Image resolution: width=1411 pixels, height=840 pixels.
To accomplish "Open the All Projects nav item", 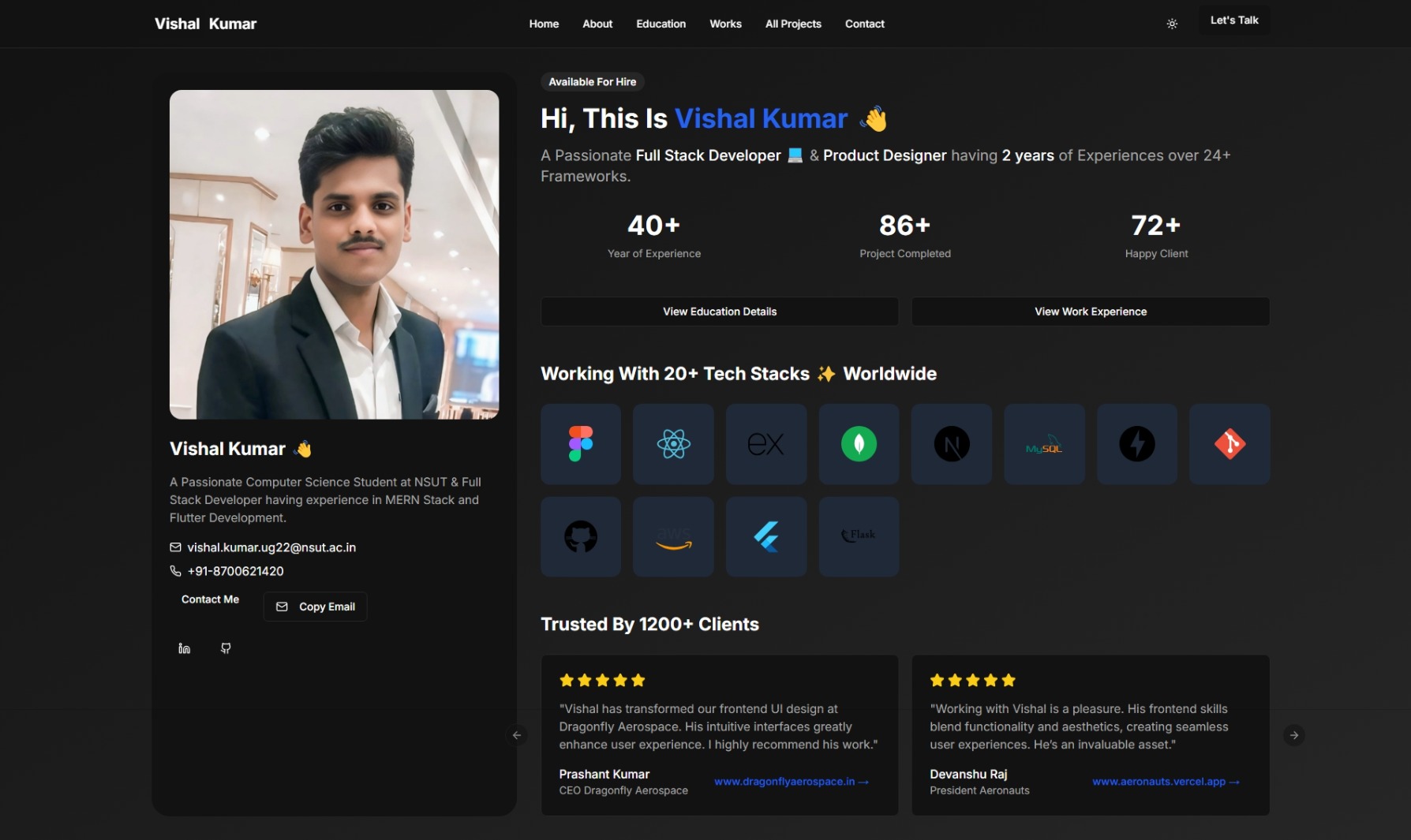I will tap(793, 24).
